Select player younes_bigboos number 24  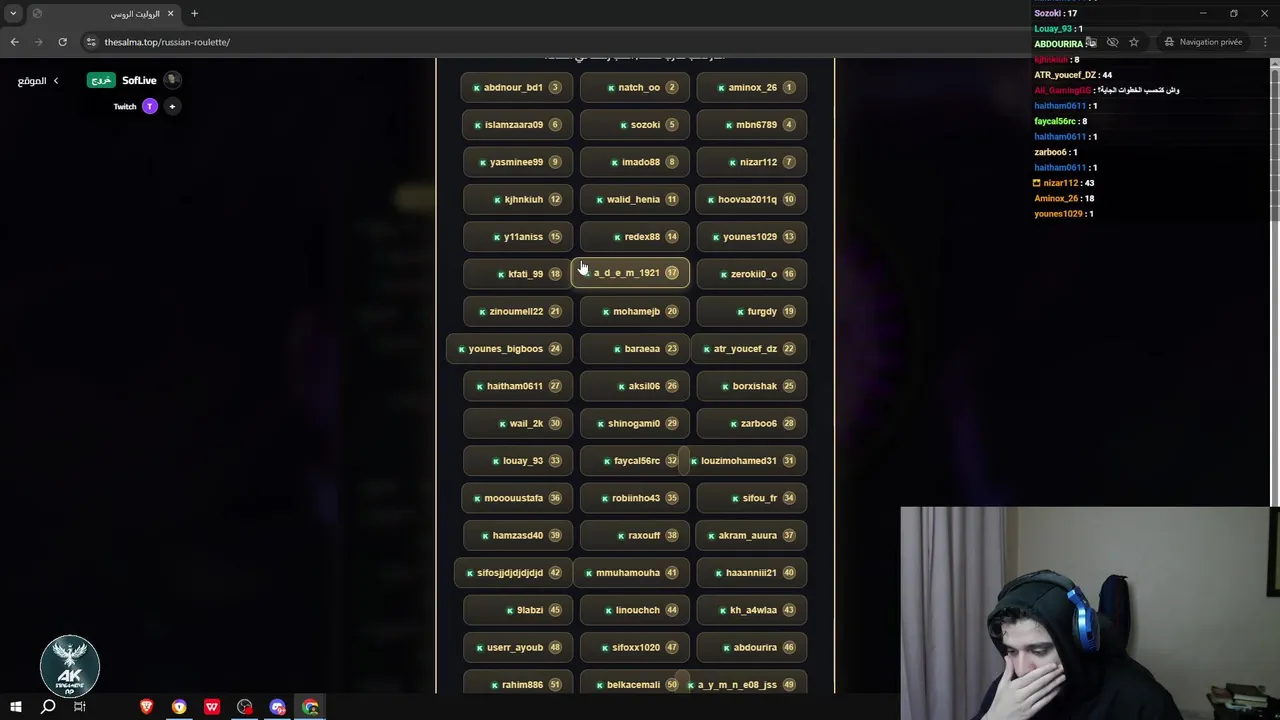(x=510, y=349)
